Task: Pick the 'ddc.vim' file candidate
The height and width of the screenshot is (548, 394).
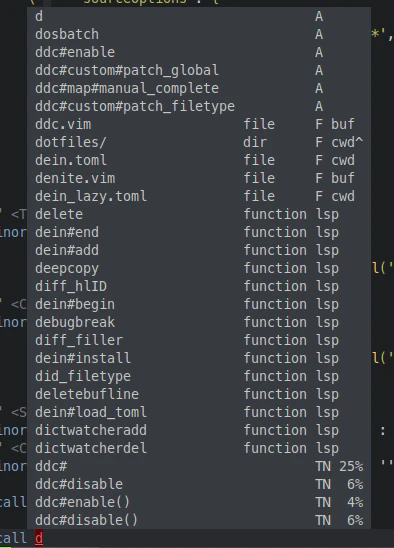Action: 199,124
